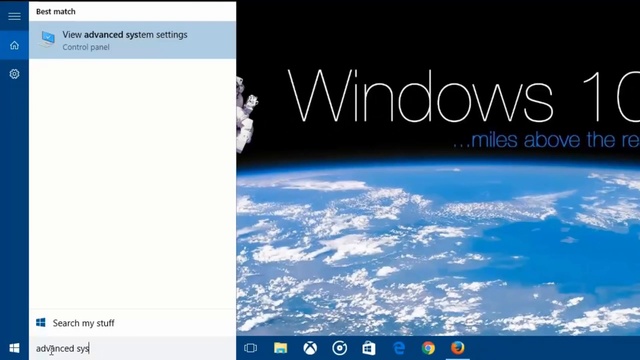Open search settings gear icon
Screen dimensions: 640x360
[14, 74]
